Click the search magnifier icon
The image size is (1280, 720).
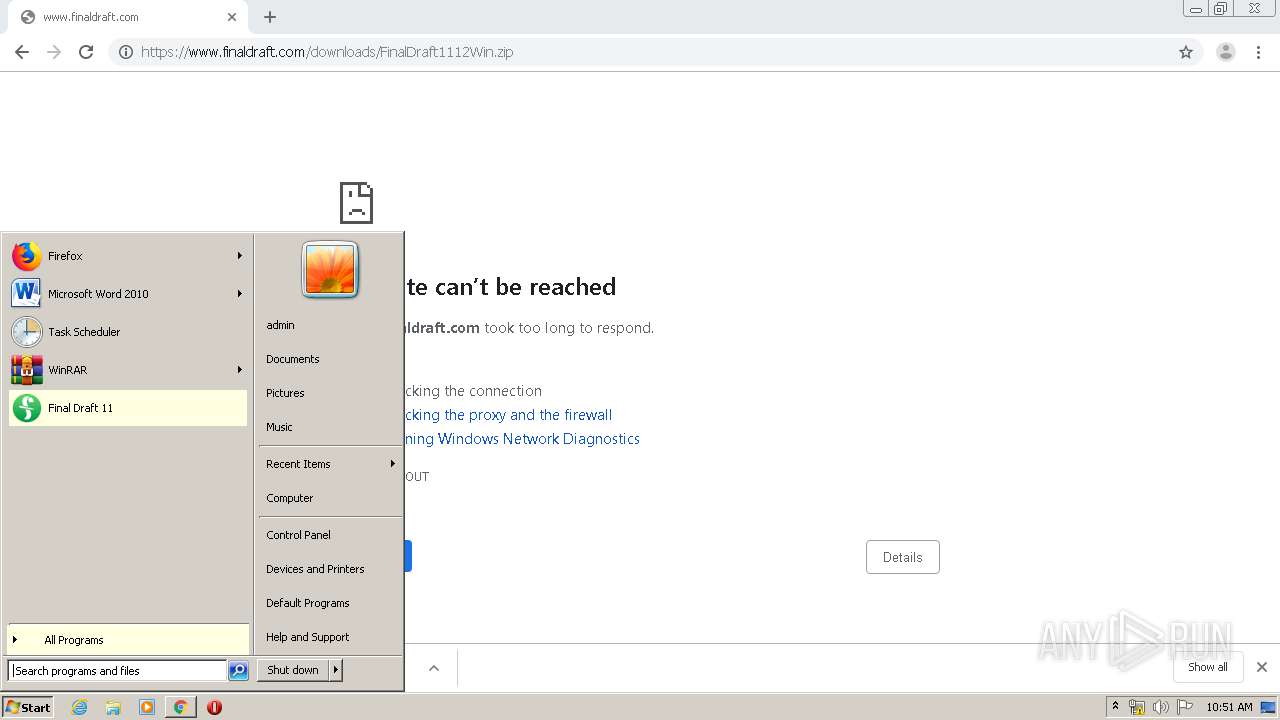pyautogui.click(x=238, y=671)
